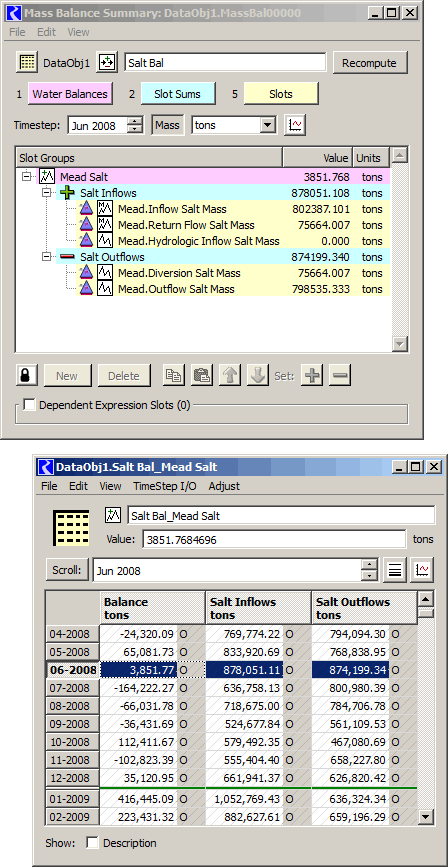Open the View menu in Mass Balance Summary
Image resolution: width=448 pixels, height=867 pixels.
coord(79,32)
